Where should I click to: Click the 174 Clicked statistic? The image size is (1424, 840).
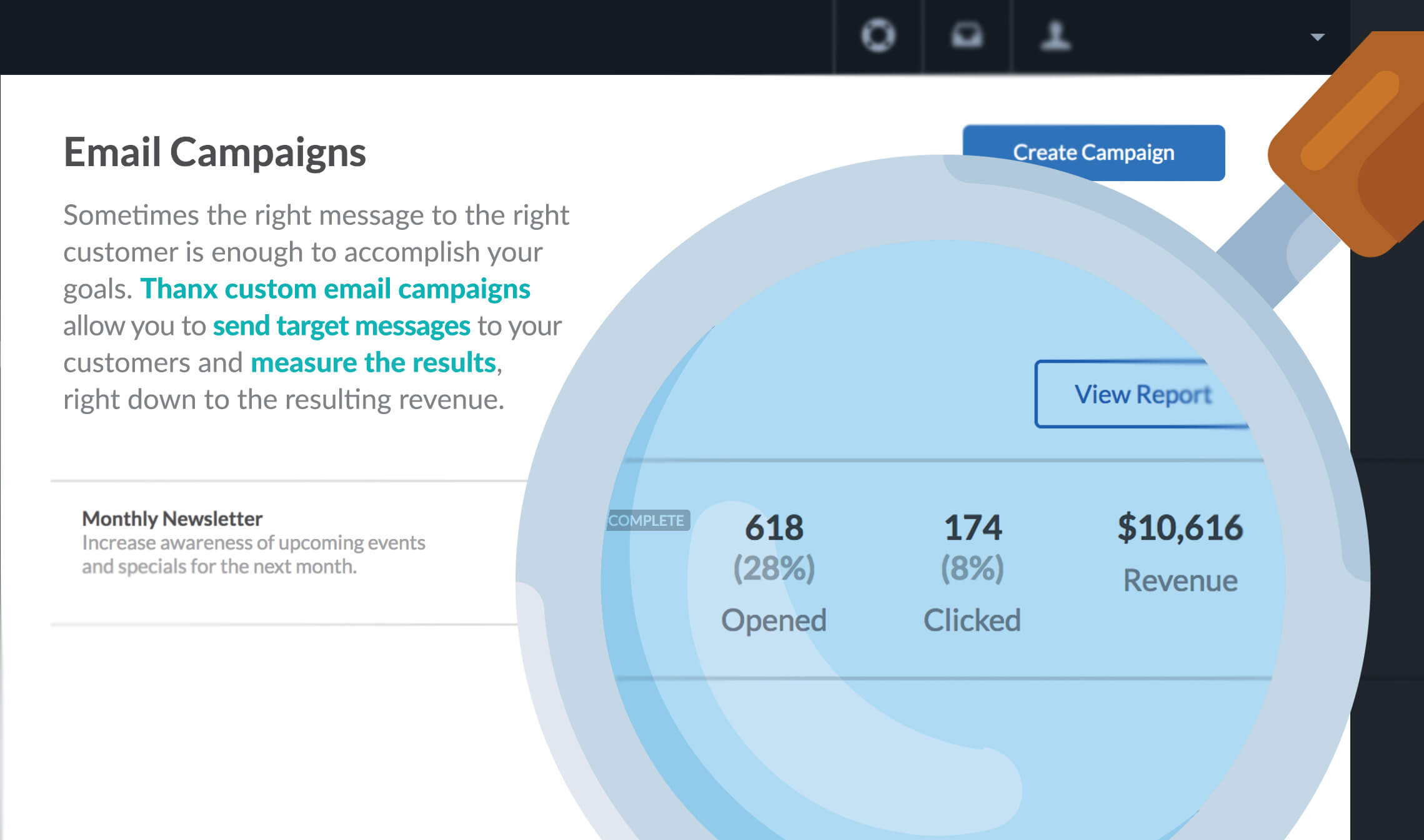pos(972,526)
